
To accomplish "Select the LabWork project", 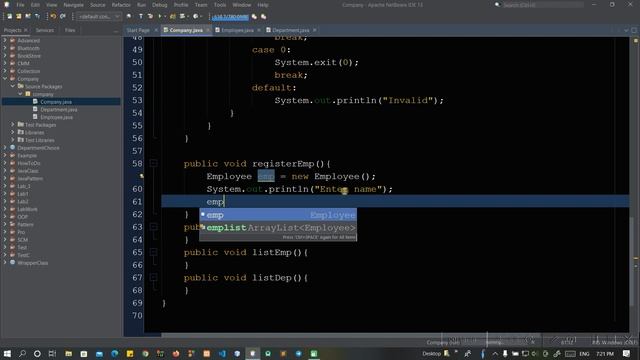I will pyautogui.click(x=27, y=209).
